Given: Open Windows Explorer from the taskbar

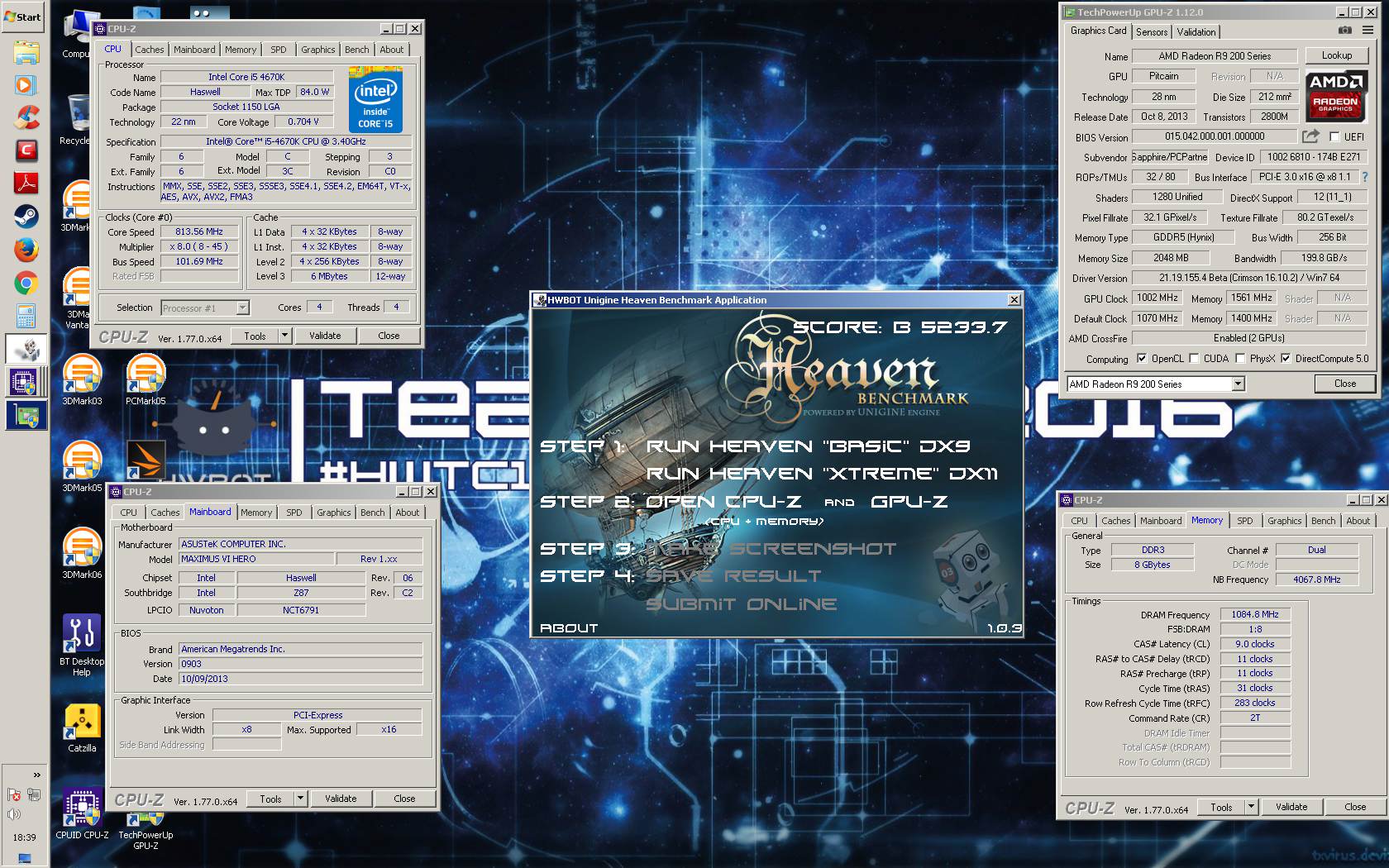Looking at the screenshot, I should pos(26,52).
